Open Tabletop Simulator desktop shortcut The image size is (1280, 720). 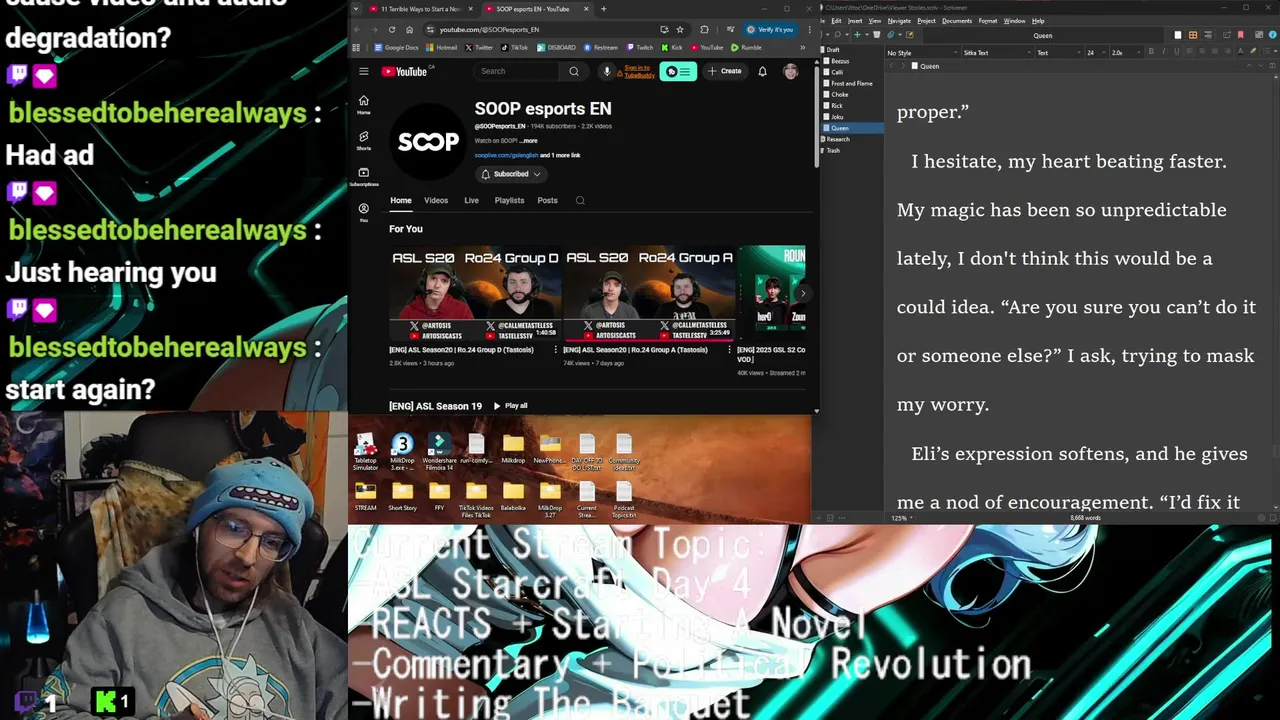(365, 453)
